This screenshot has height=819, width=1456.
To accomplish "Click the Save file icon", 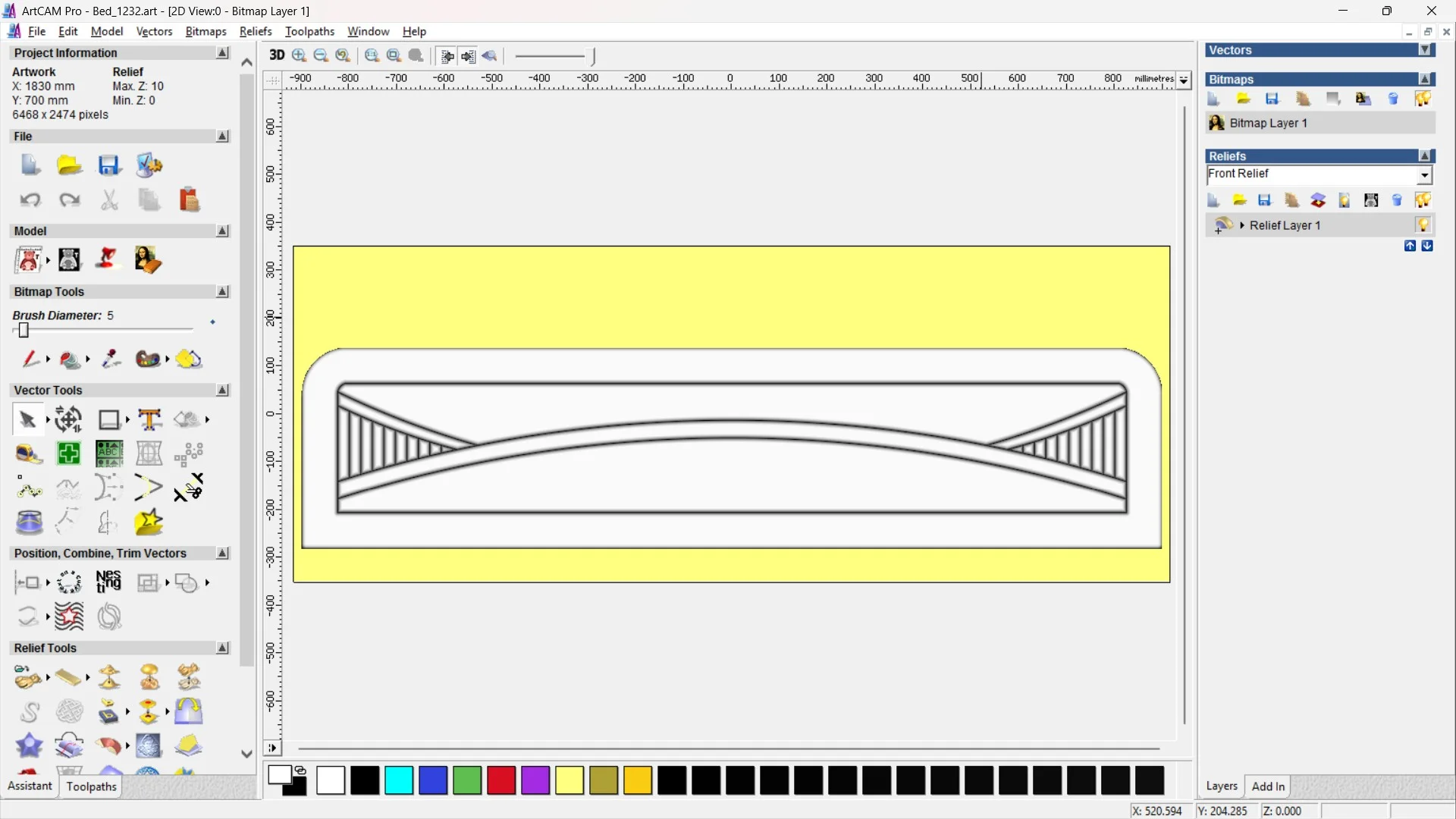I will click(x=109, y=165).
